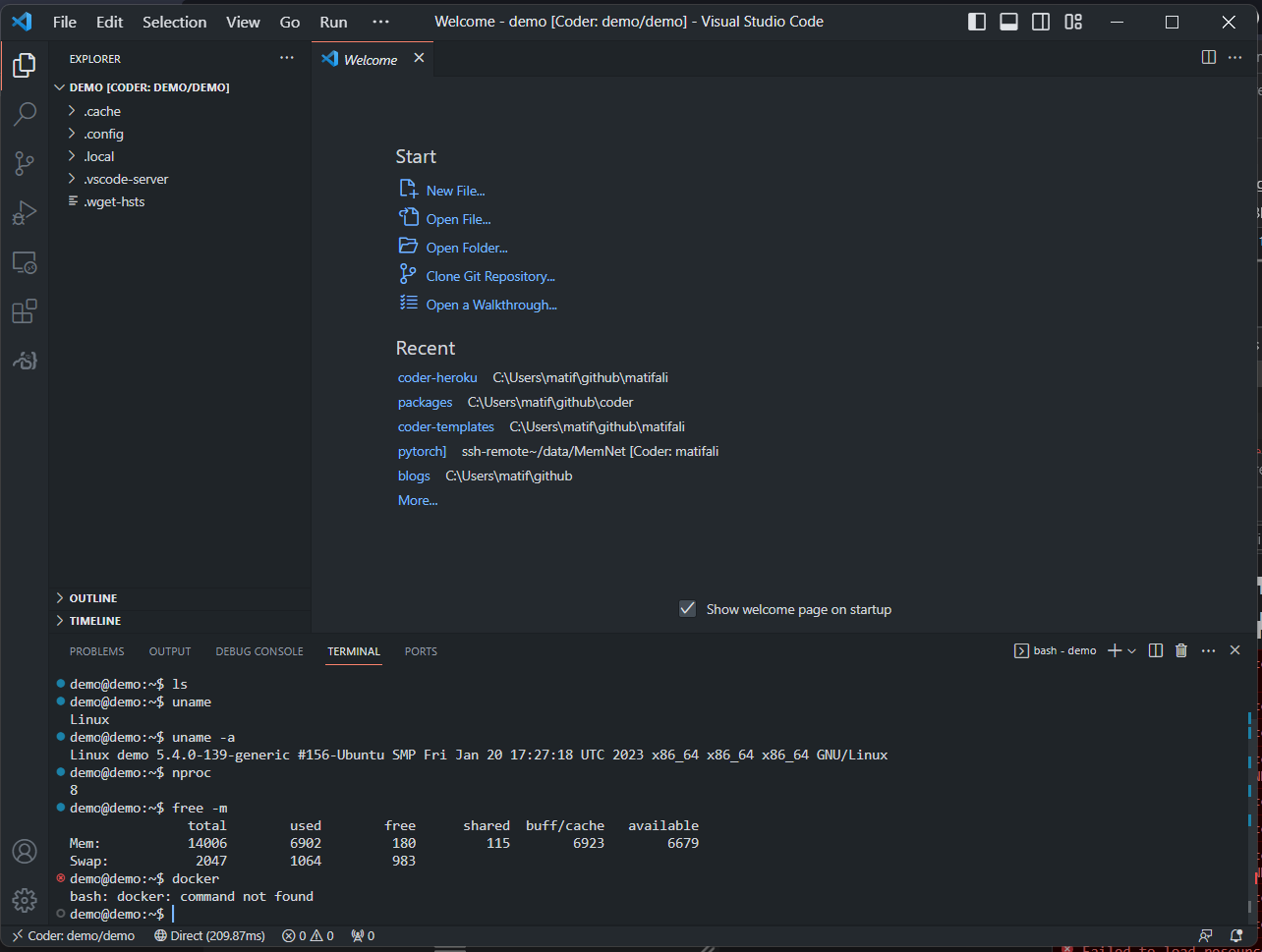Open Explorer views and more actions menu
This screenshot has height=952, width=1262.
click(x=286, y=58)
